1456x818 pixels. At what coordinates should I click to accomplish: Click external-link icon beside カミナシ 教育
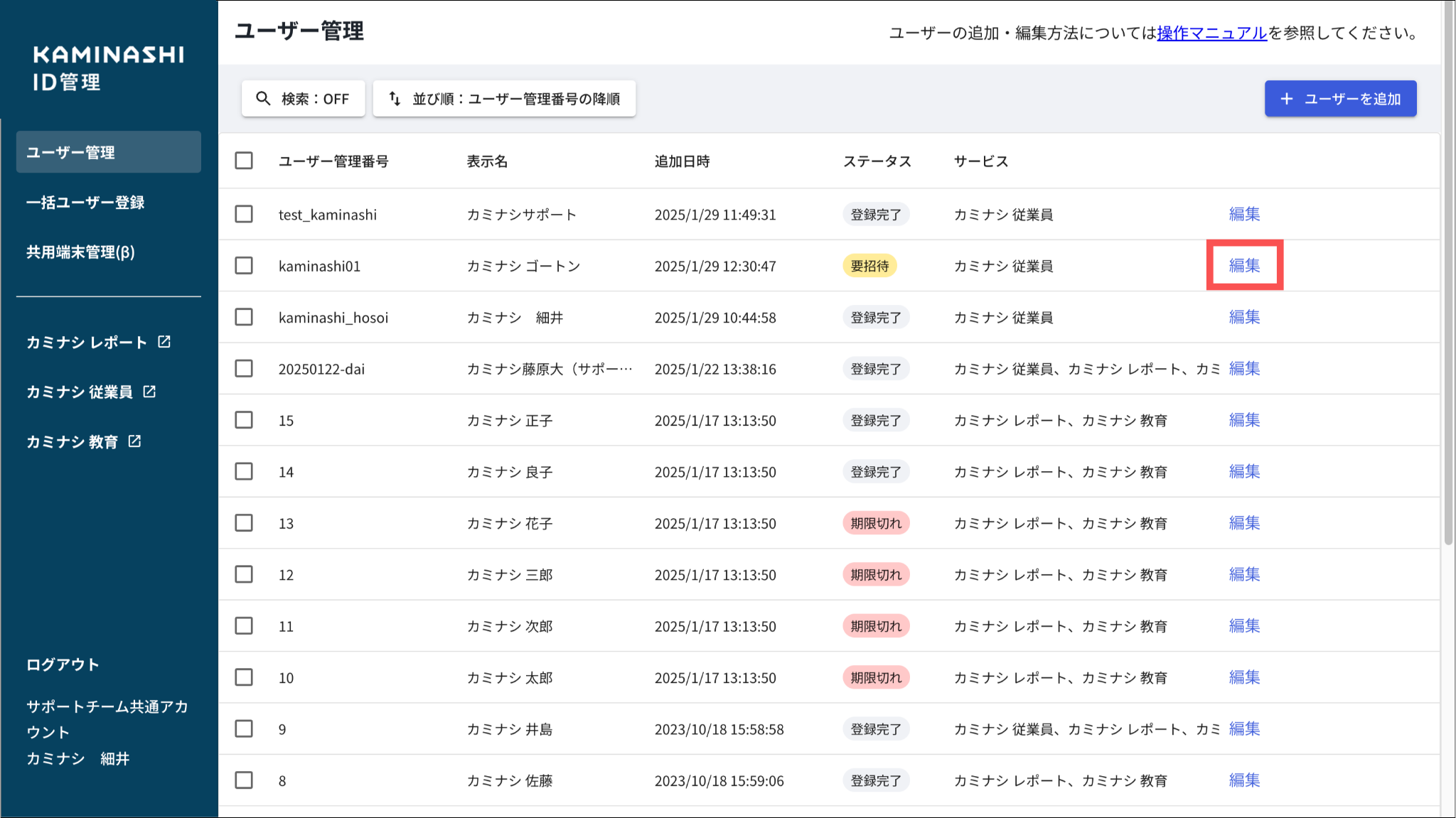134,441
